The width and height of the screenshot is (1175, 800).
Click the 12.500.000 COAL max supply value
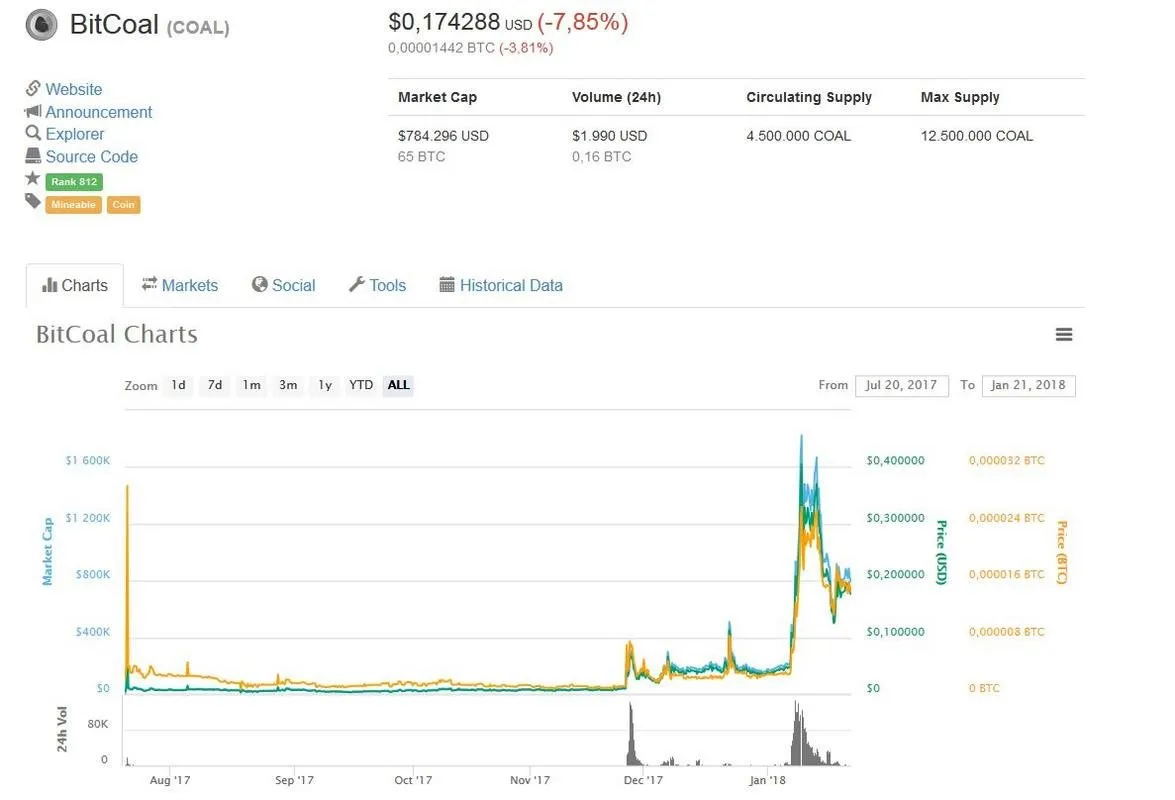click(x=976, y=136)
